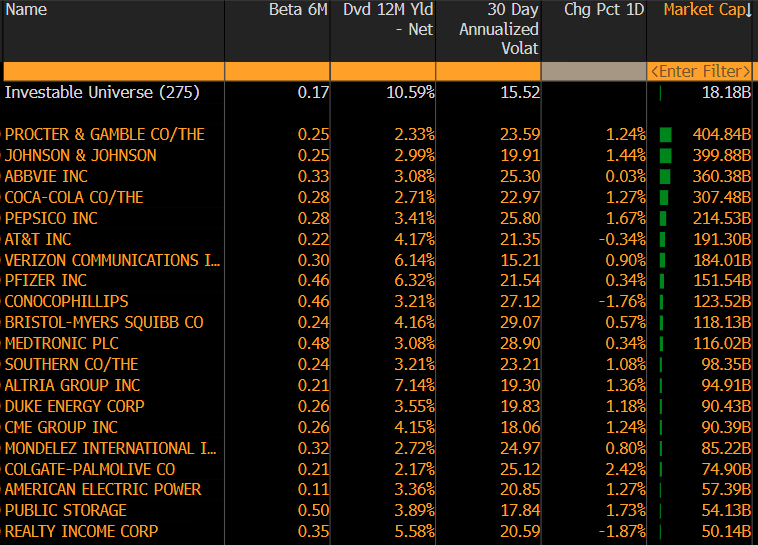
Task: Open ALTRIA GROUP INC security
Action: click(73, 385)
